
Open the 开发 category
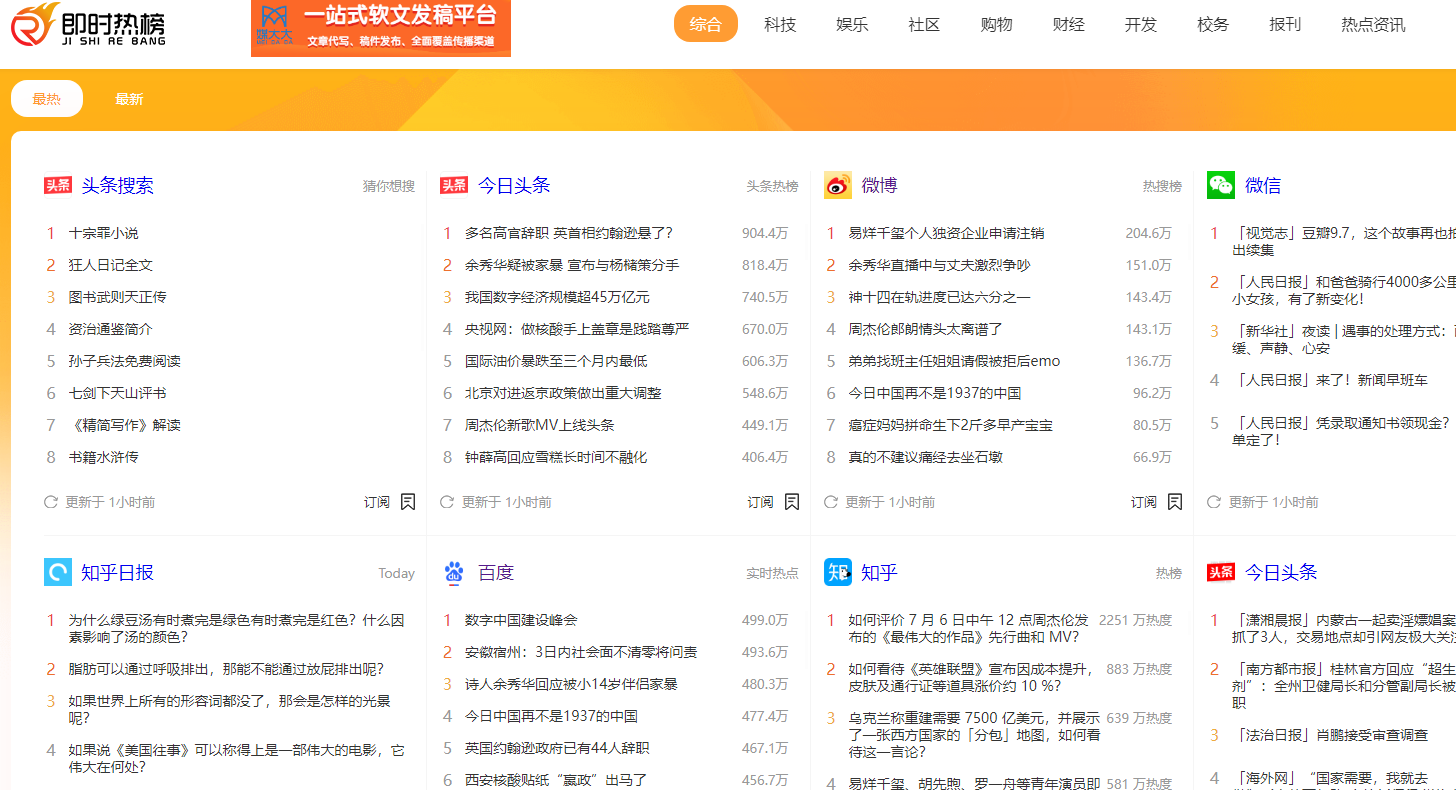pos(1141,25)
